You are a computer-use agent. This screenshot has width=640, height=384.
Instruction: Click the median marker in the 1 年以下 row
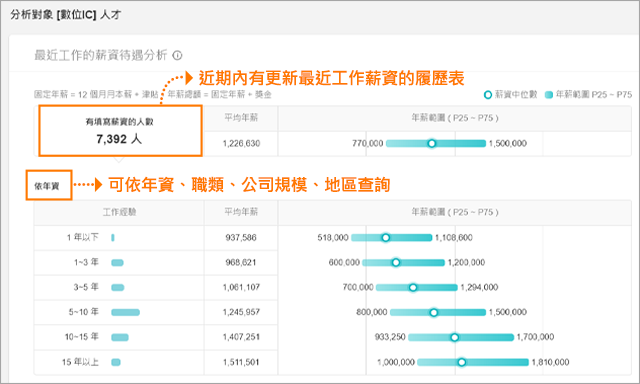386,238
